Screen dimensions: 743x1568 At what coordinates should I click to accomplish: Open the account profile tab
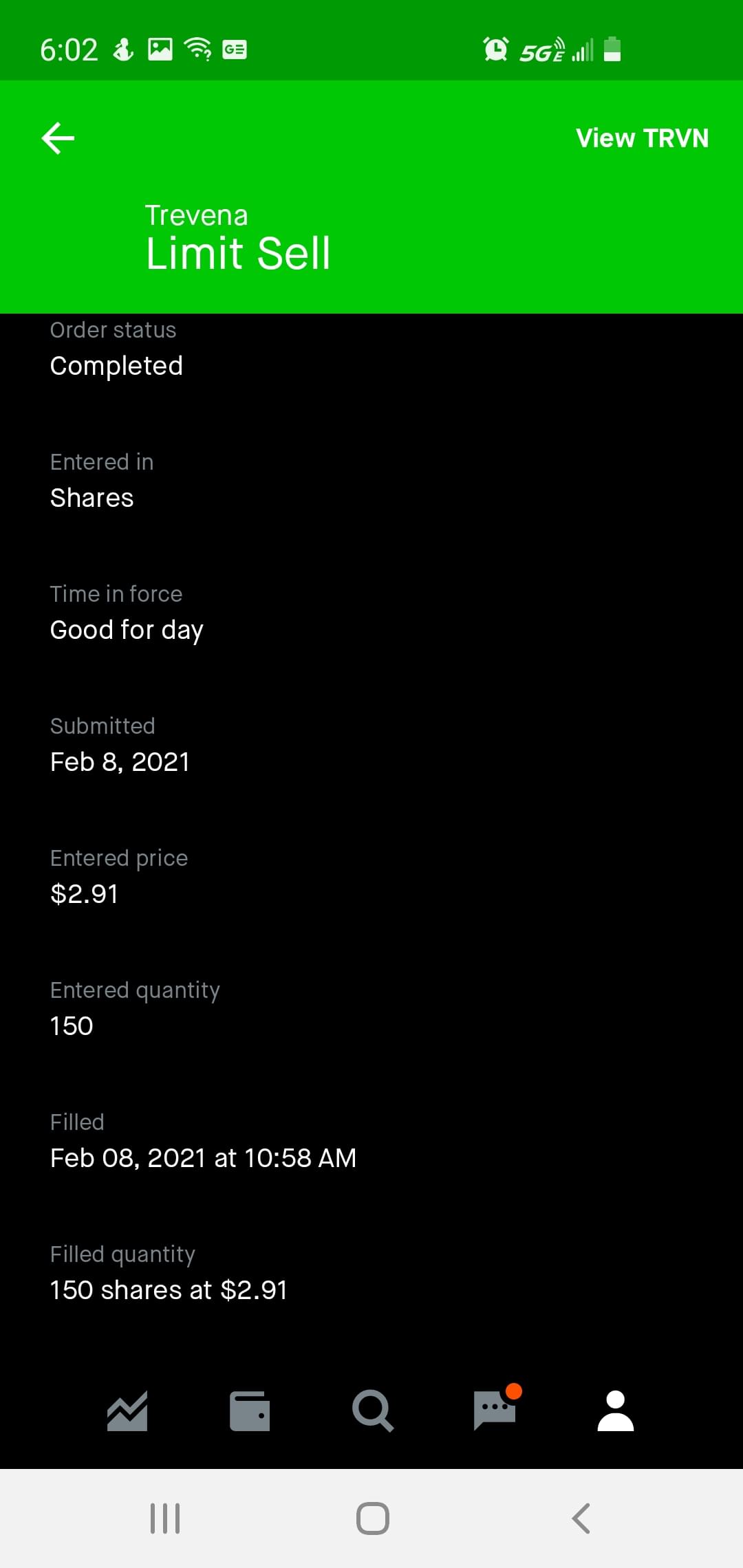coord(616,1411)
